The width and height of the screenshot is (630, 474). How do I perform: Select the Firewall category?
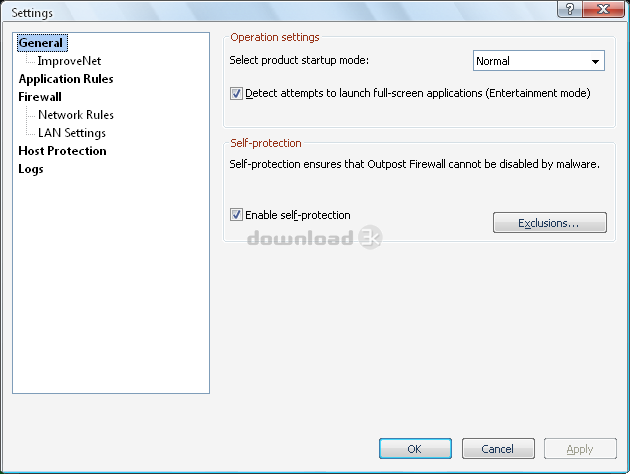(40, 97)
